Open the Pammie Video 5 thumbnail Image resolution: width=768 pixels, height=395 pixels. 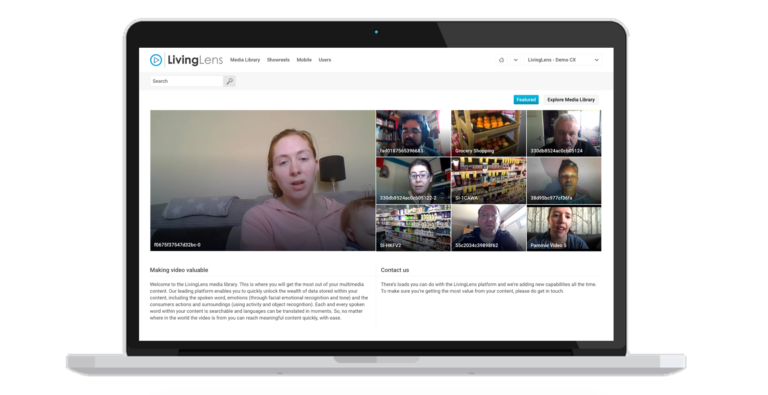[564, 228]
